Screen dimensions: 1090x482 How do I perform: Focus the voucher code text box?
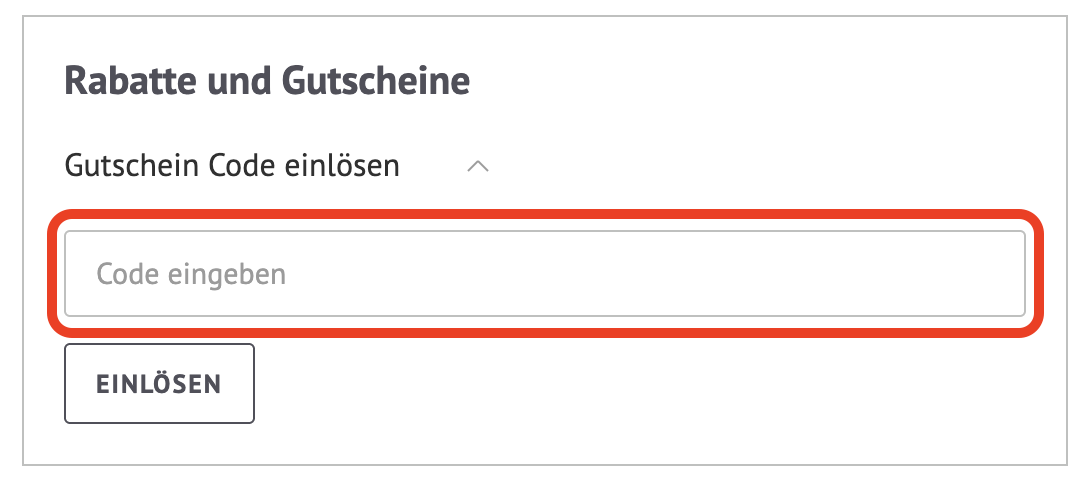coord(545,274)
